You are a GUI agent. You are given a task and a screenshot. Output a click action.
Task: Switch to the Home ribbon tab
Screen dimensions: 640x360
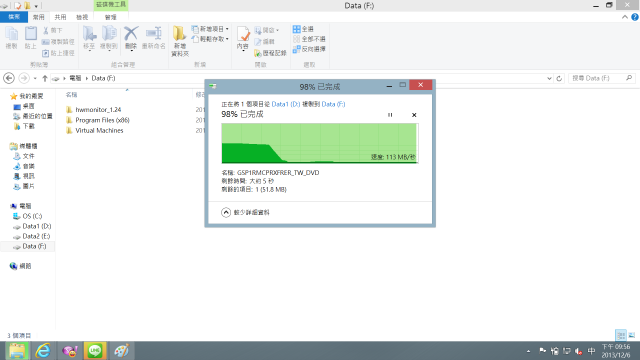pos(38,17)
